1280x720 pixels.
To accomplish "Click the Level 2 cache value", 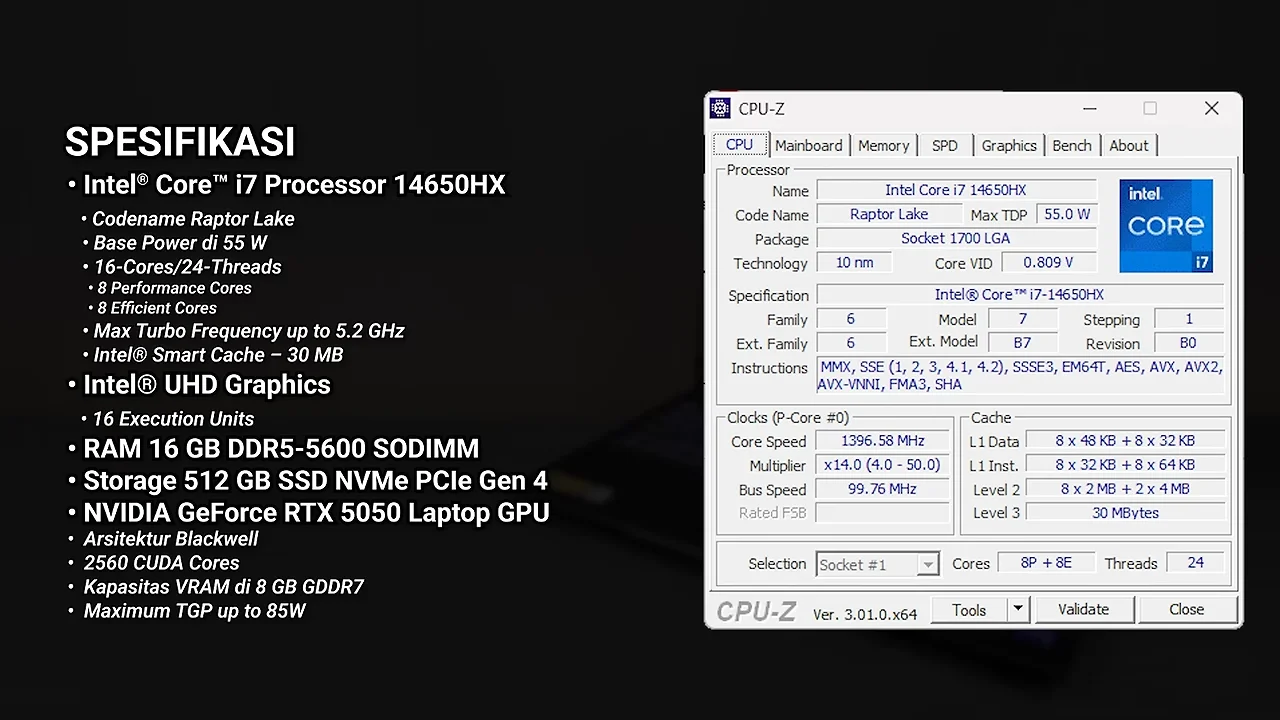I will click(x=1126, y=489).
